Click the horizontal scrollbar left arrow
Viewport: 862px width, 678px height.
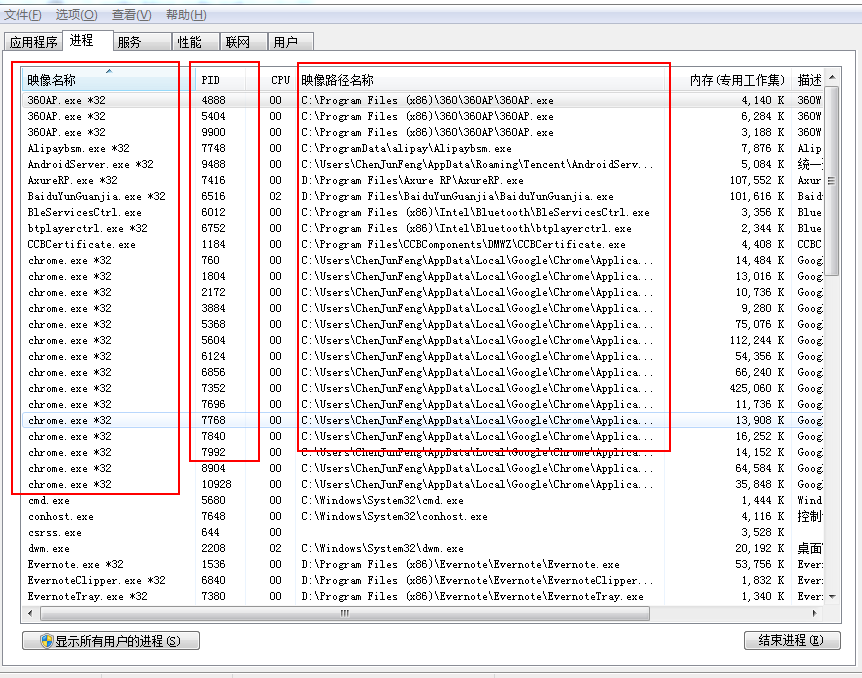click(x=30, y=613)
